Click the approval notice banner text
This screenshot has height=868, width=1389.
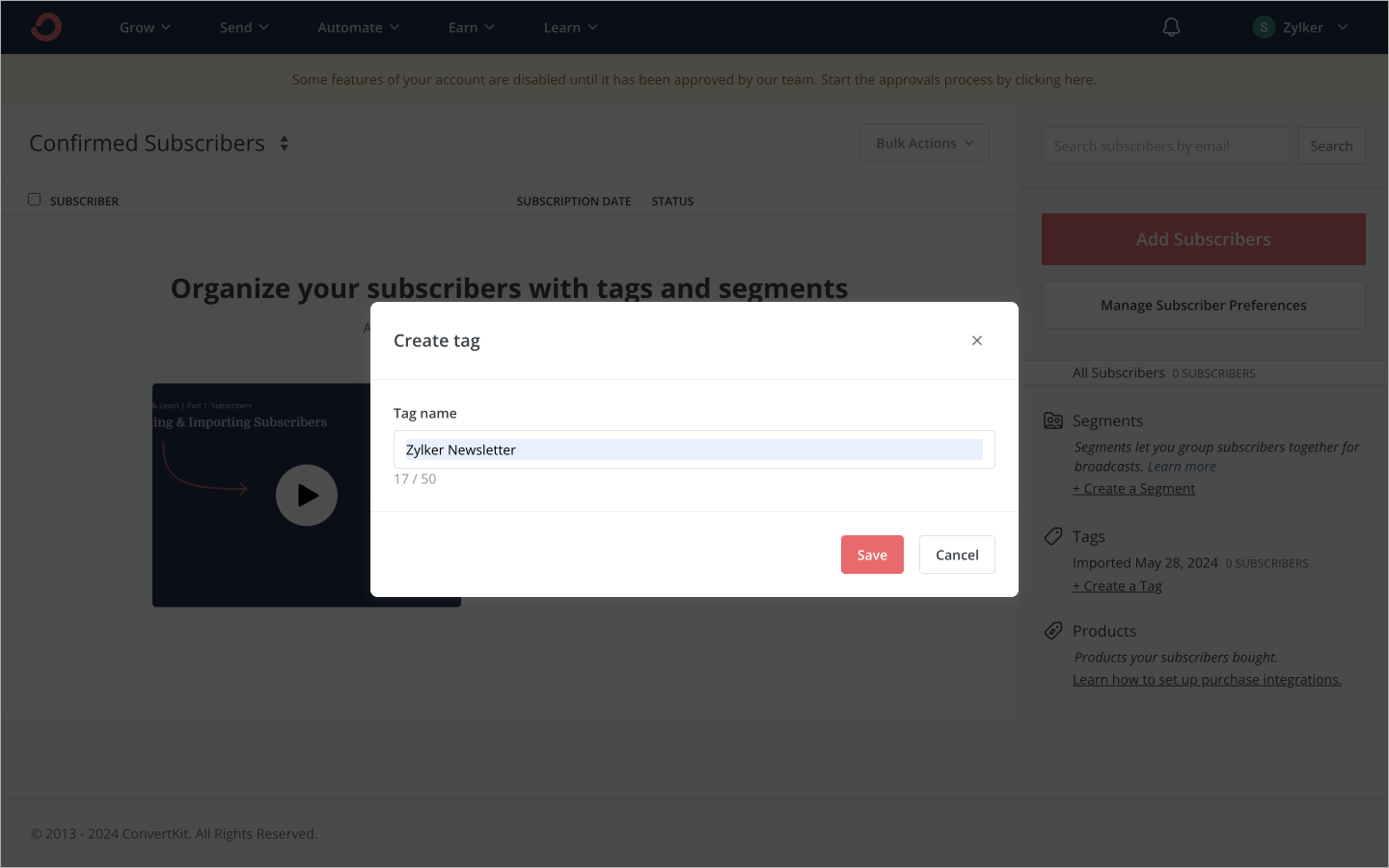click(x=694, y=79)
